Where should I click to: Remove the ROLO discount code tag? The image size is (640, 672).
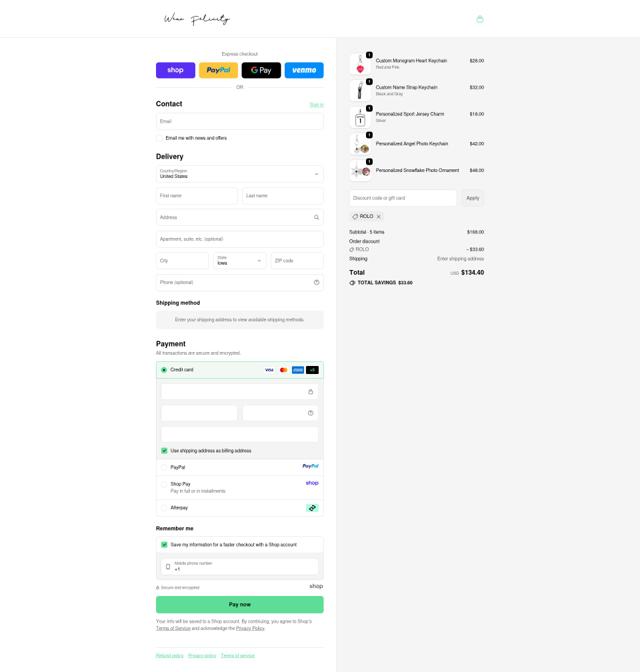point(379,216)
